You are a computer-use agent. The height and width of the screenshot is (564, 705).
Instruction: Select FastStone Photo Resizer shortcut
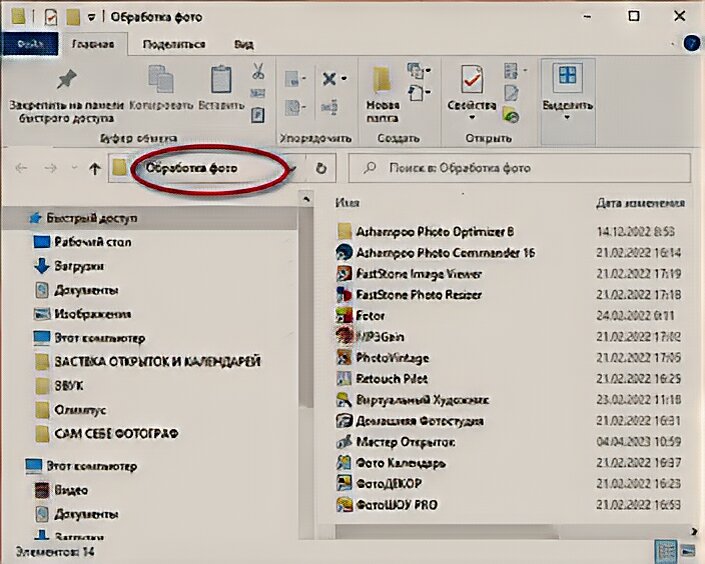(409, 295)
